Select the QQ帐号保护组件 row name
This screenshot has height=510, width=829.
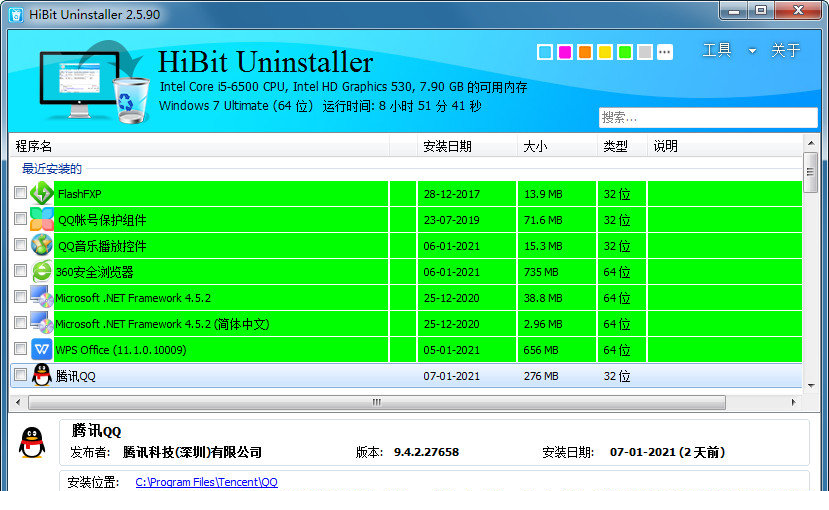coord(102,220)
